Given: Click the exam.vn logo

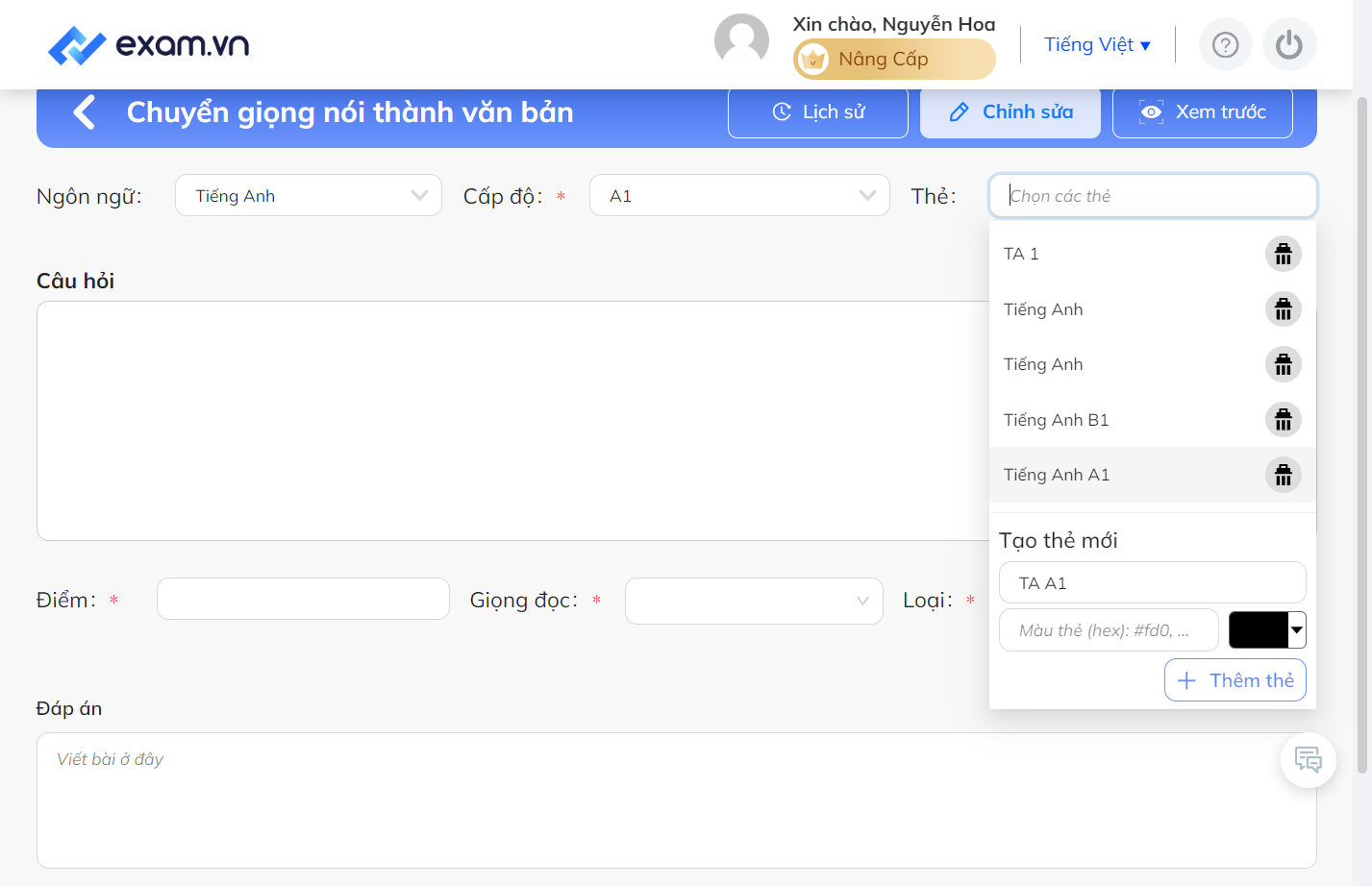Looking at the screenshot, I should coord(149,44).
